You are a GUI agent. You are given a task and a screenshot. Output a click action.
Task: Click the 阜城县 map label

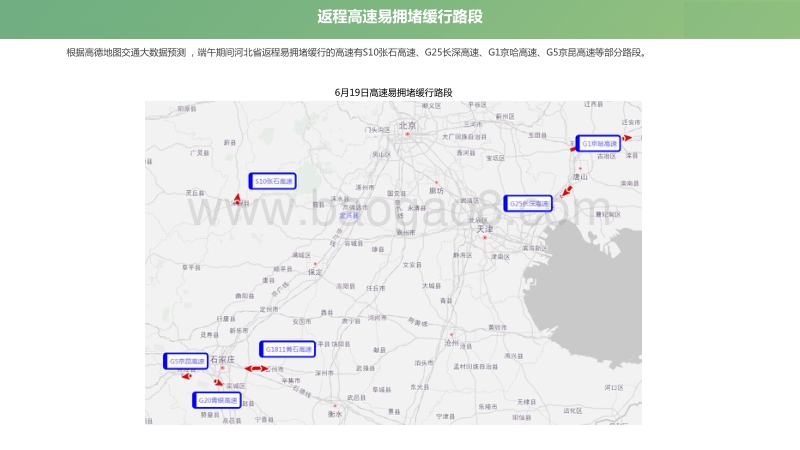[382, 390]
